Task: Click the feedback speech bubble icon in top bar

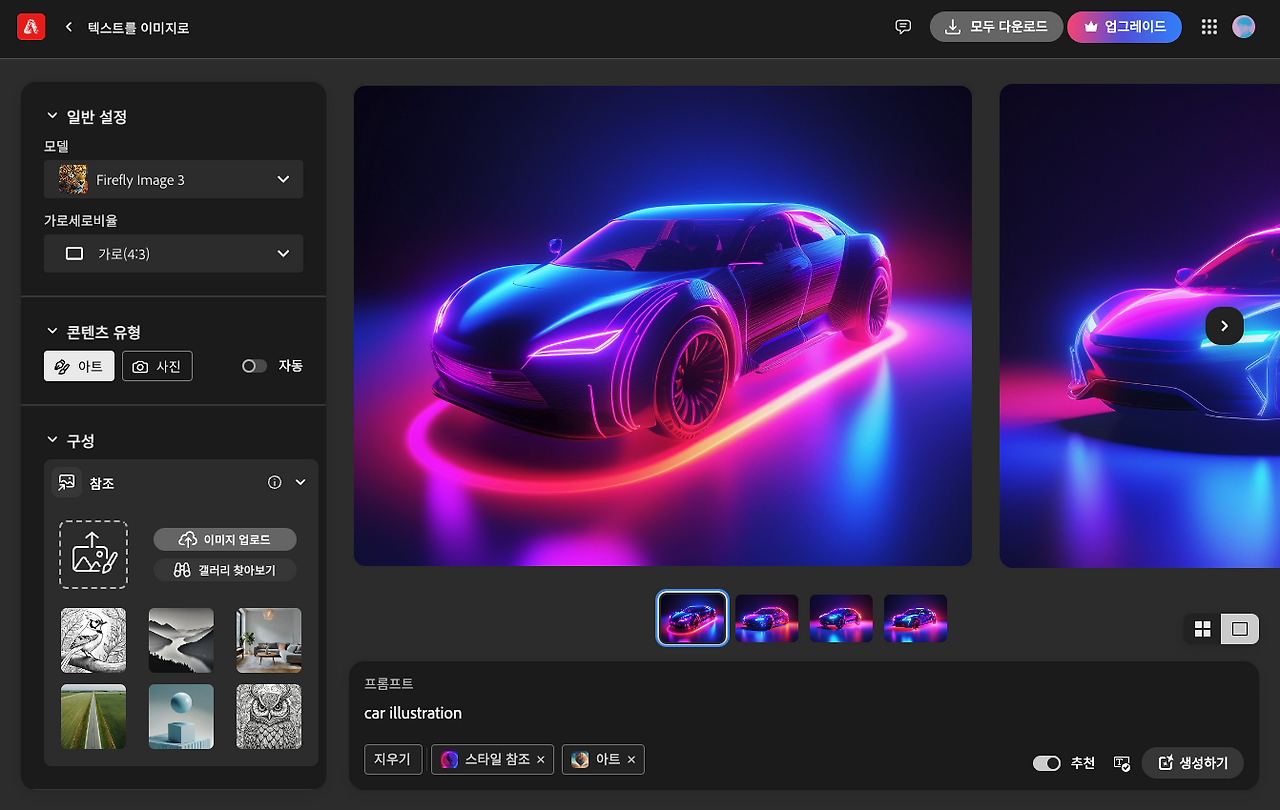Action: click(903, 27)
